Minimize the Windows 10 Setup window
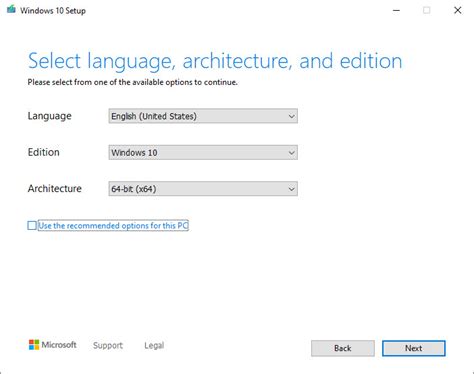Image resolution: width=474 pixels, height=374 pixels. click(396, 10)
